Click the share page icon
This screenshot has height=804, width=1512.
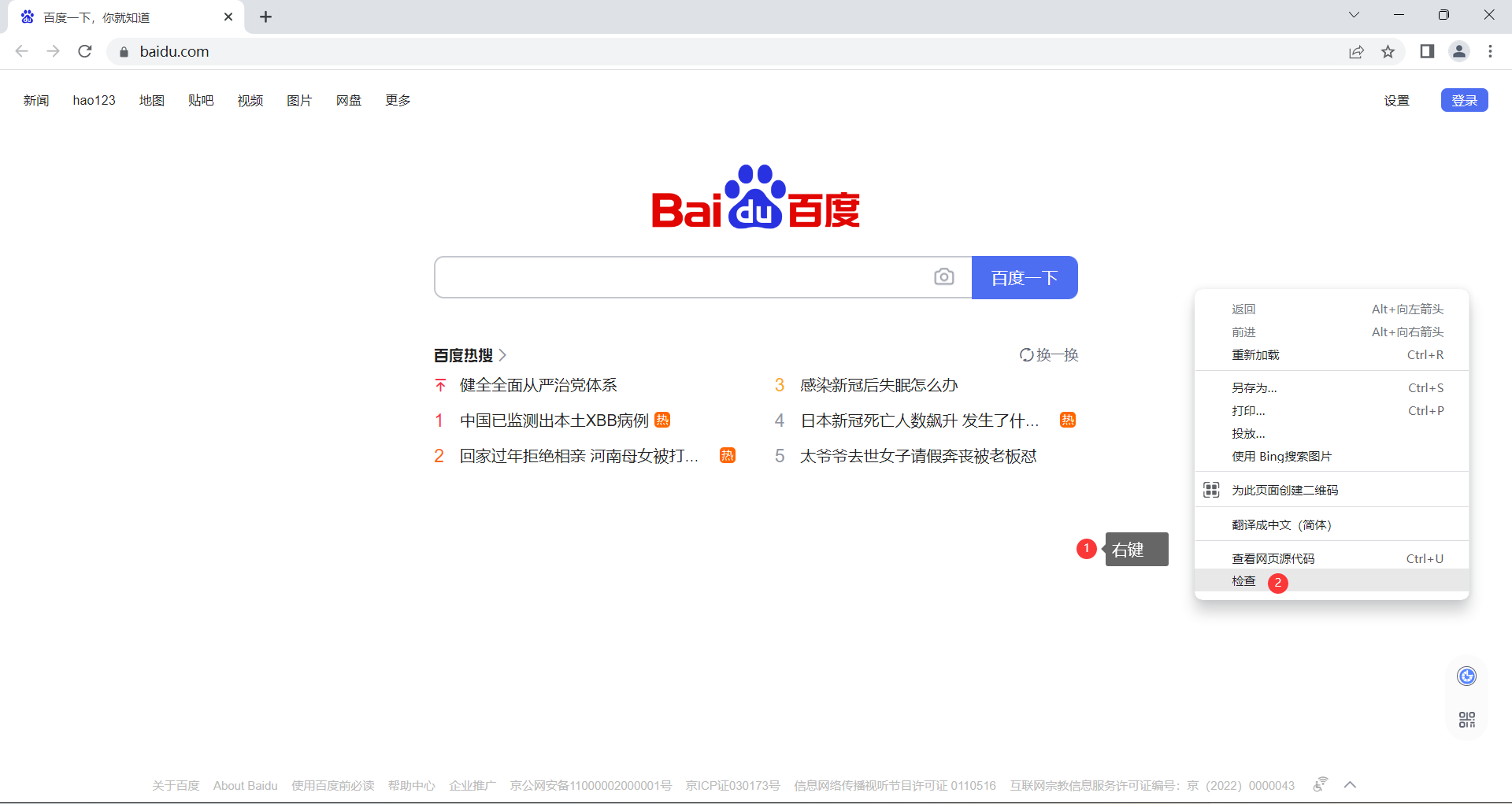(1356, 52)
